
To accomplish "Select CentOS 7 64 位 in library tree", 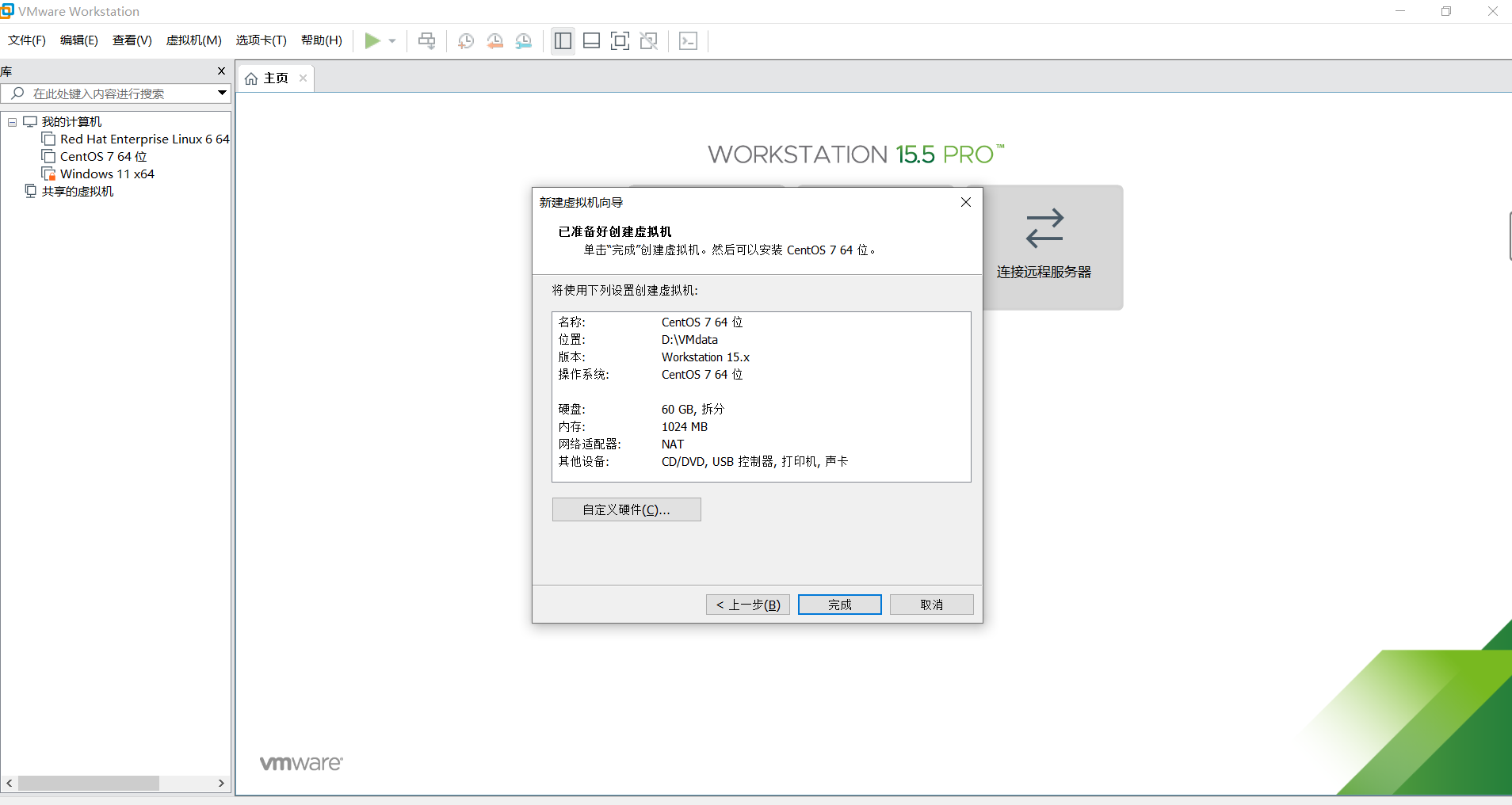I will point(103,157).
